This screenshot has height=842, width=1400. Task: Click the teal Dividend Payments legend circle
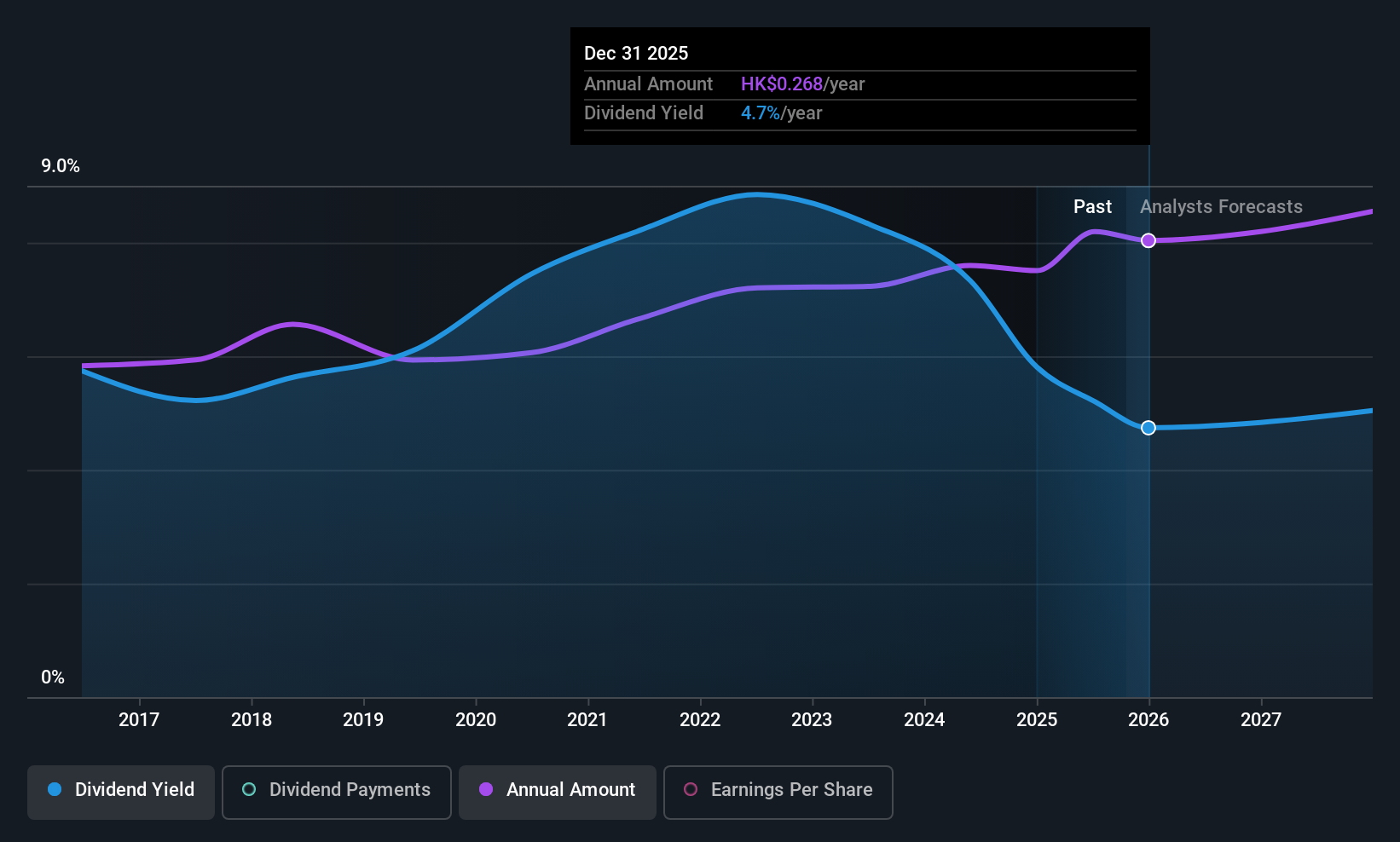[x=249, y=789]
